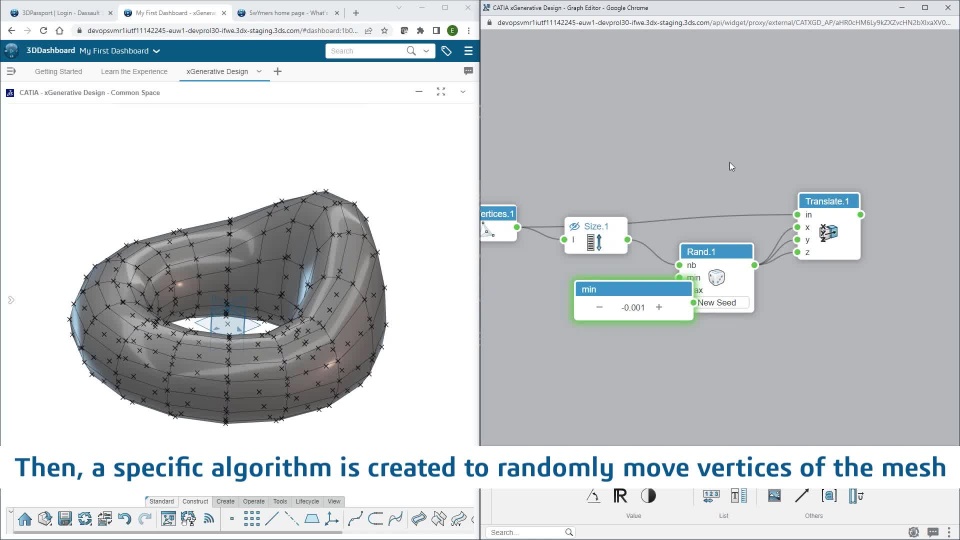Click the nb input port of Rand.1
This screenshot has width=960, height=540.
[x=679, y=265]
